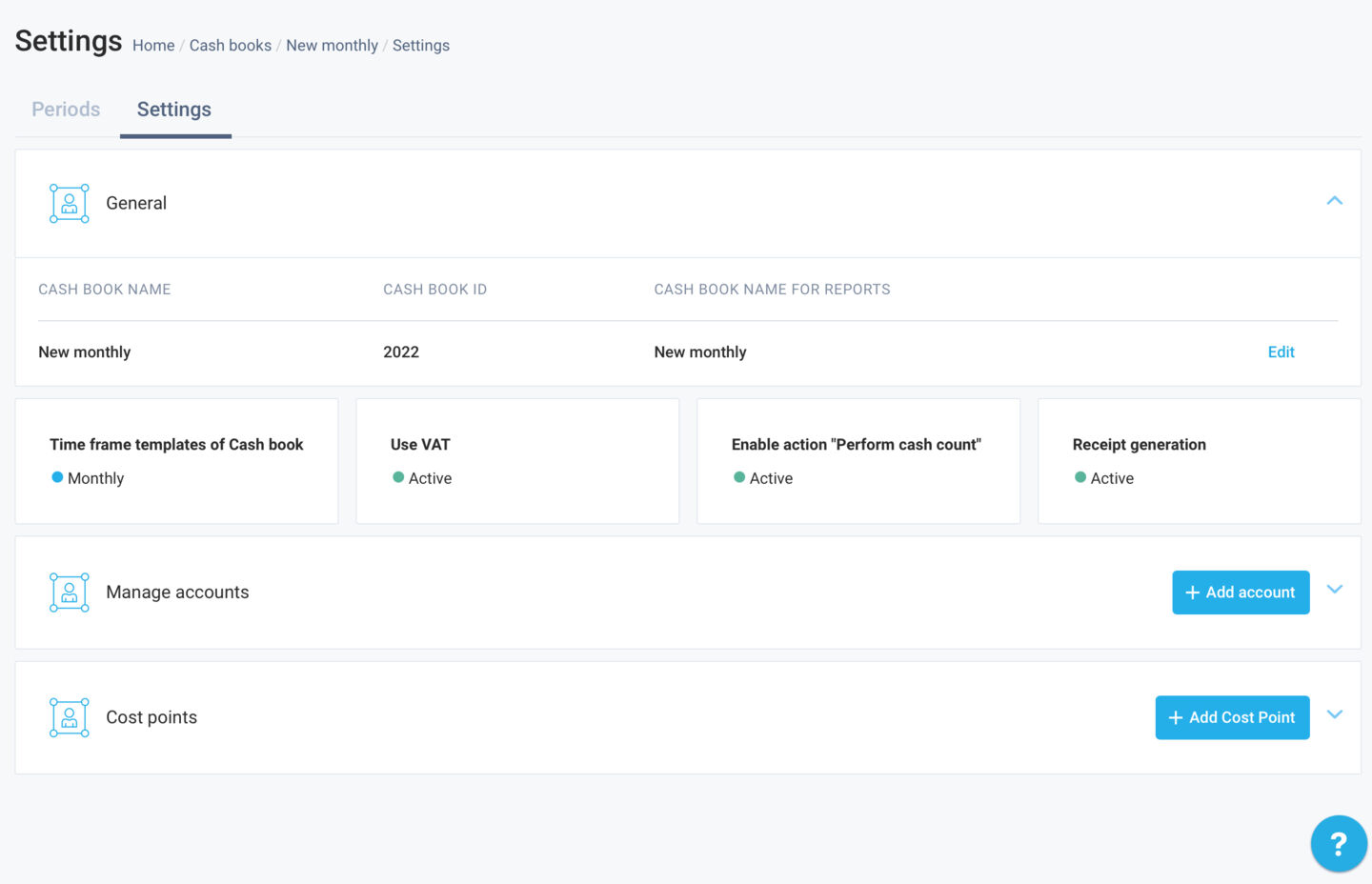Click the Monthly time frame label
The height and width of the screenshot is (884, 1372).
pyautogui.click(x=95, y=478)
